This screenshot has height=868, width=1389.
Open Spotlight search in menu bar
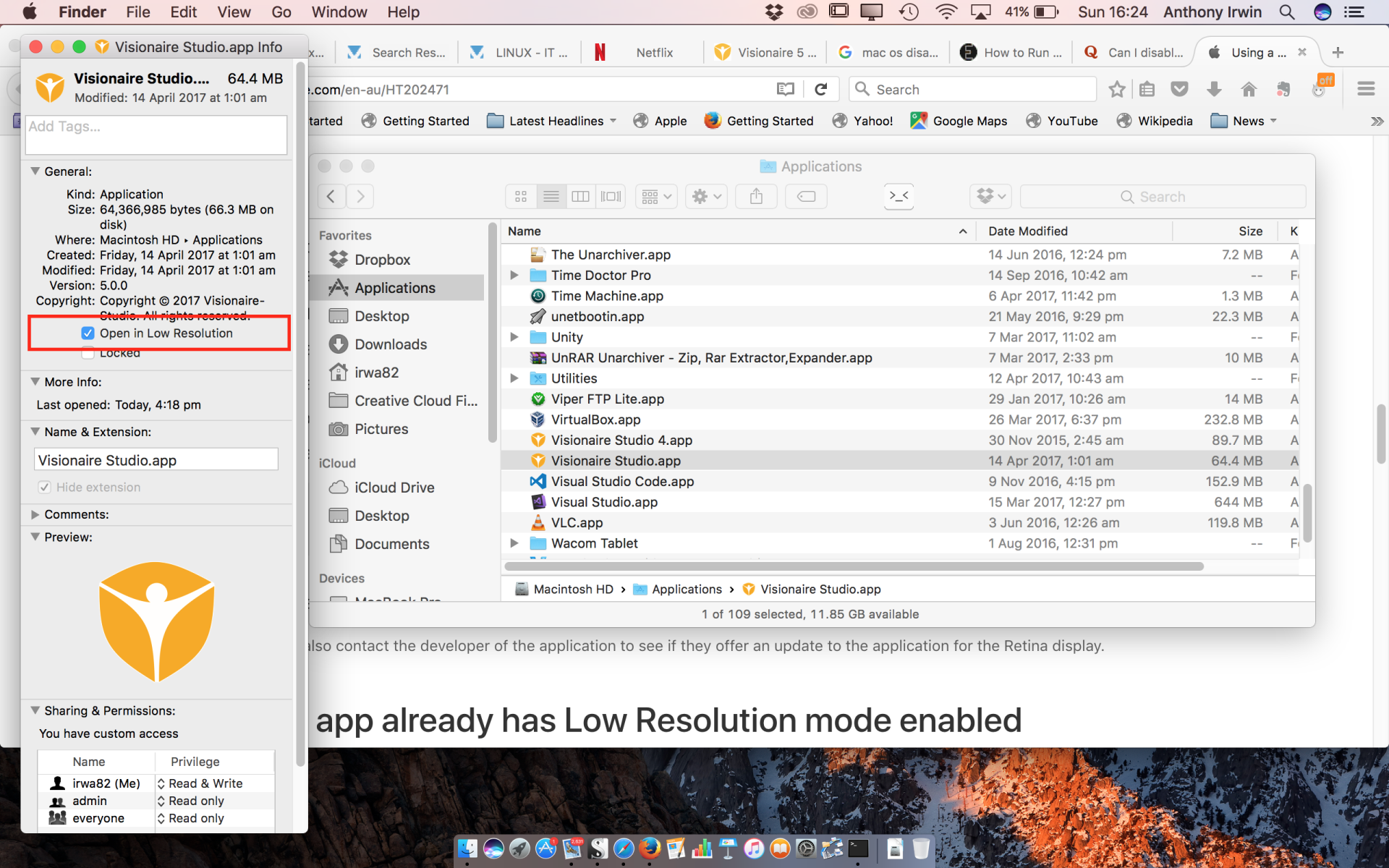click(x=1286, y=12)
